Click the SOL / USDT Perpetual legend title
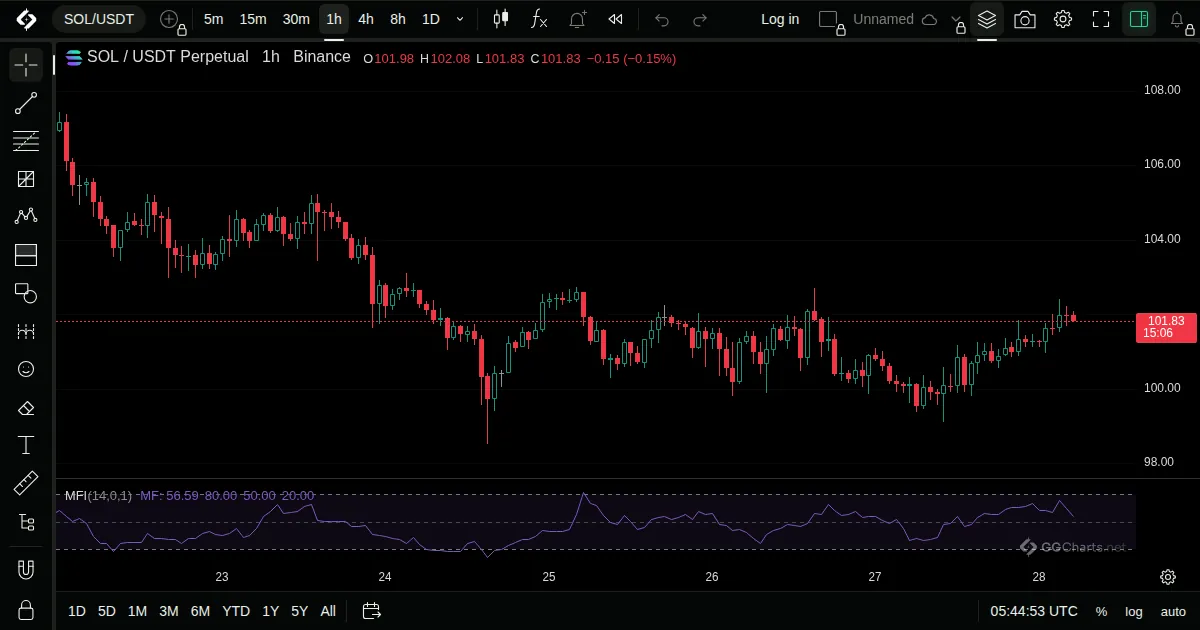The height and width of the screenshot is (630, 1200). tap(168, 57)
